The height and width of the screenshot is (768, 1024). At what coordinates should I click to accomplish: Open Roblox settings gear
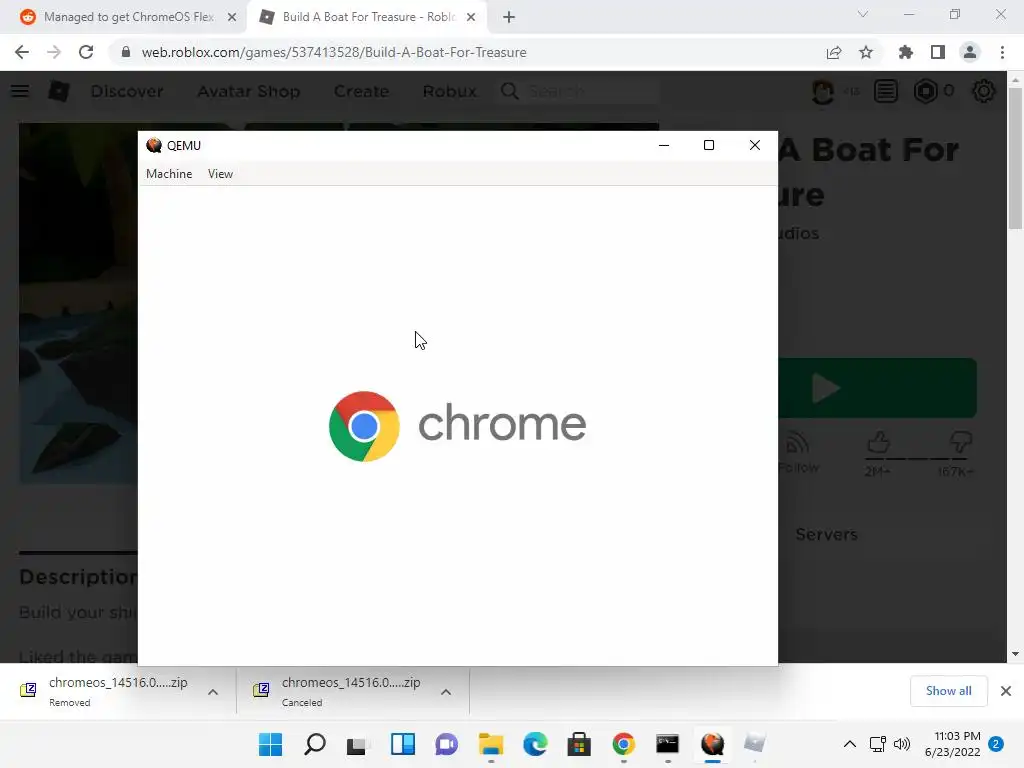point(984,91)
